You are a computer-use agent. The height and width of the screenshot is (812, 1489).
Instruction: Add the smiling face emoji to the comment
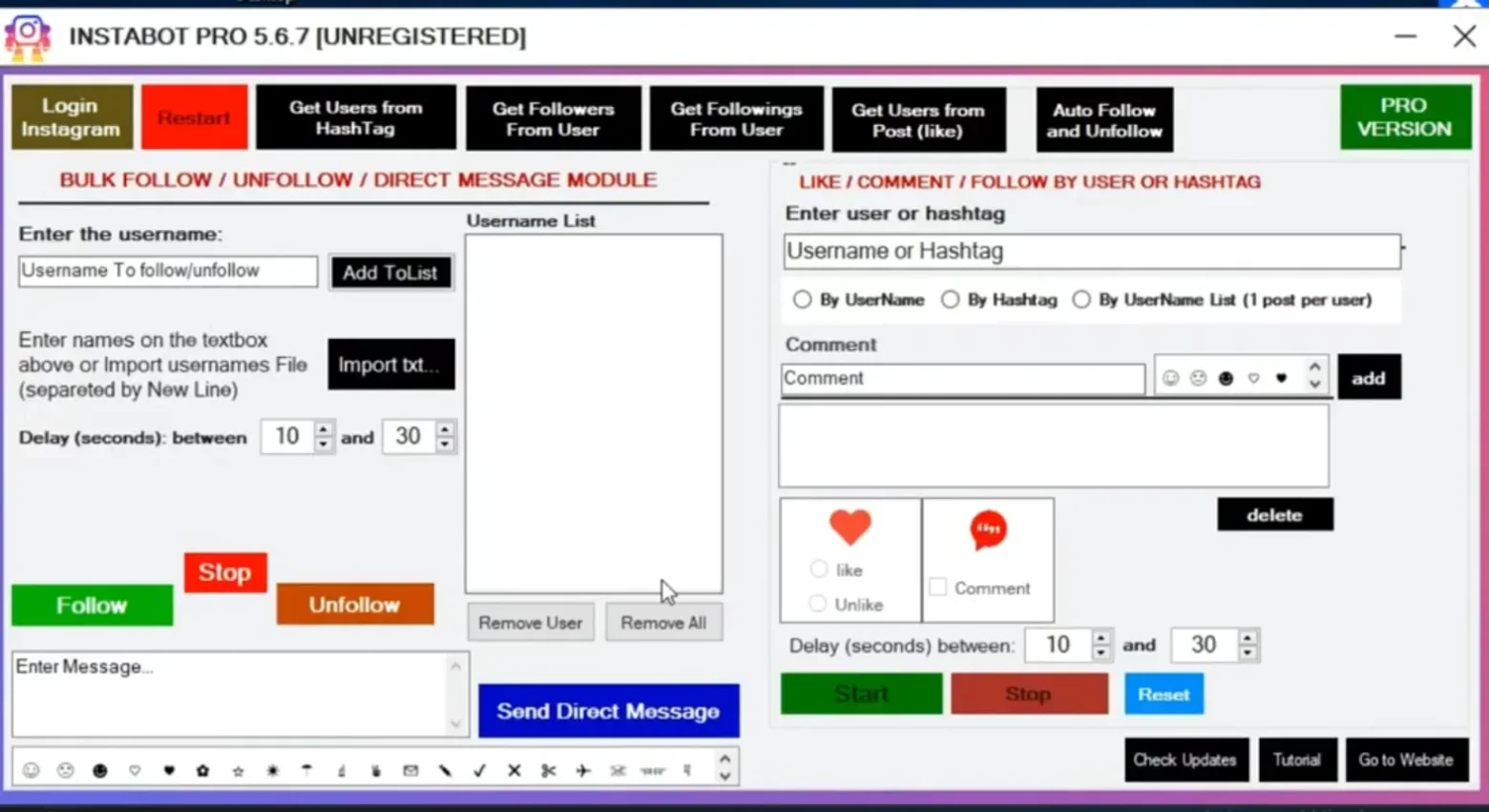tap(1170, 378)
